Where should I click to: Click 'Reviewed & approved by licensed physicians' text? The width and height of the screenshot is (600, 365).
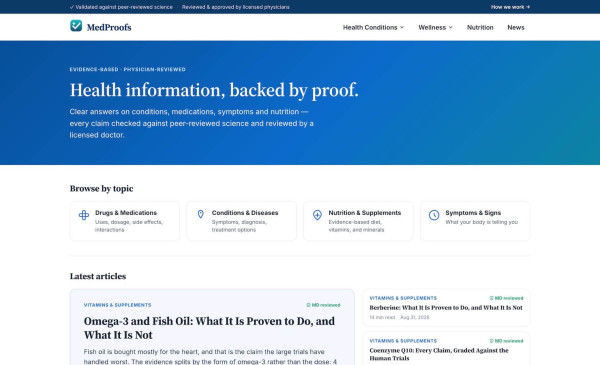[x=236, y=7]
